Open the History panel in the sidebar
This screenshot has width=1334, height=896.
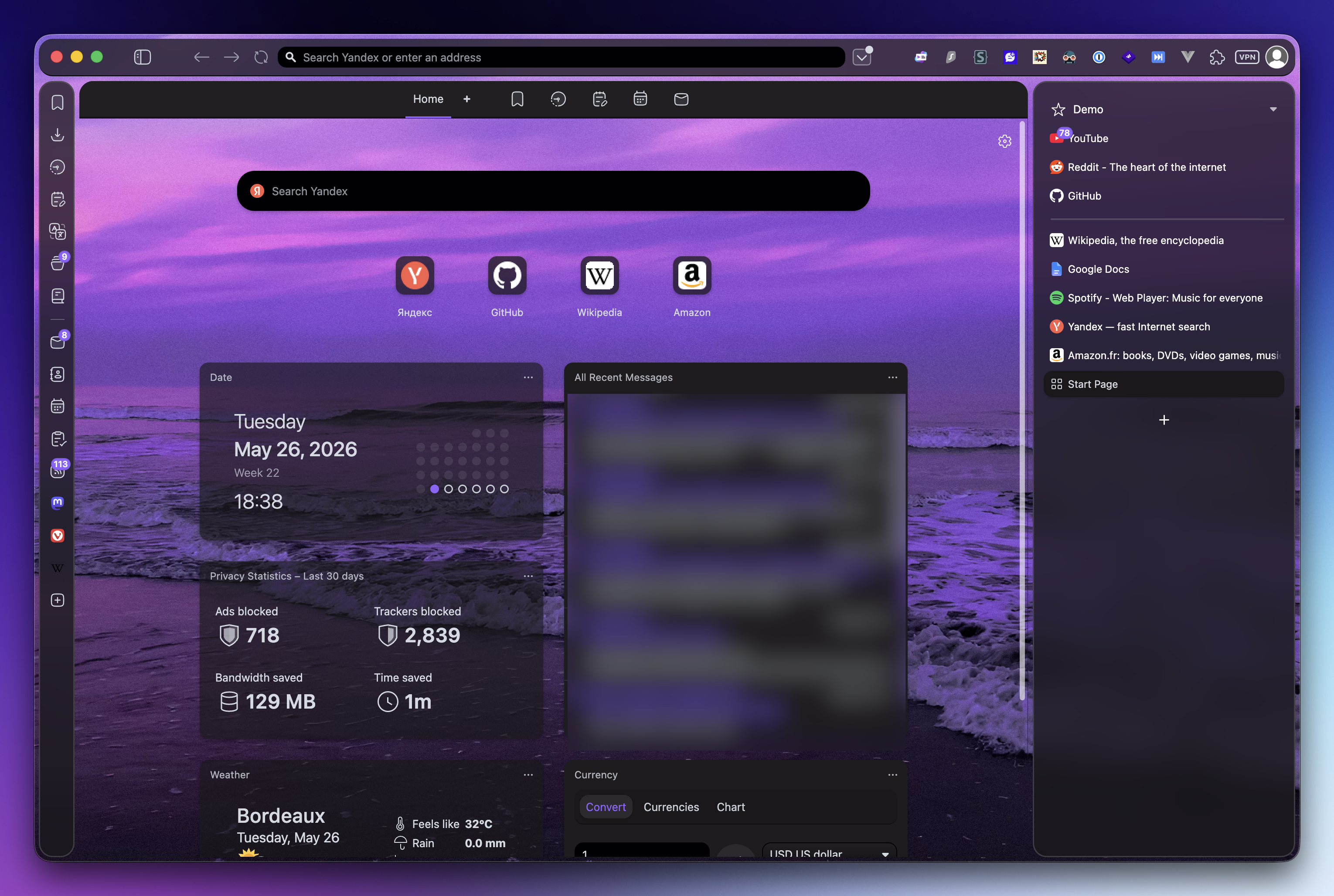(x=57, y=167)
